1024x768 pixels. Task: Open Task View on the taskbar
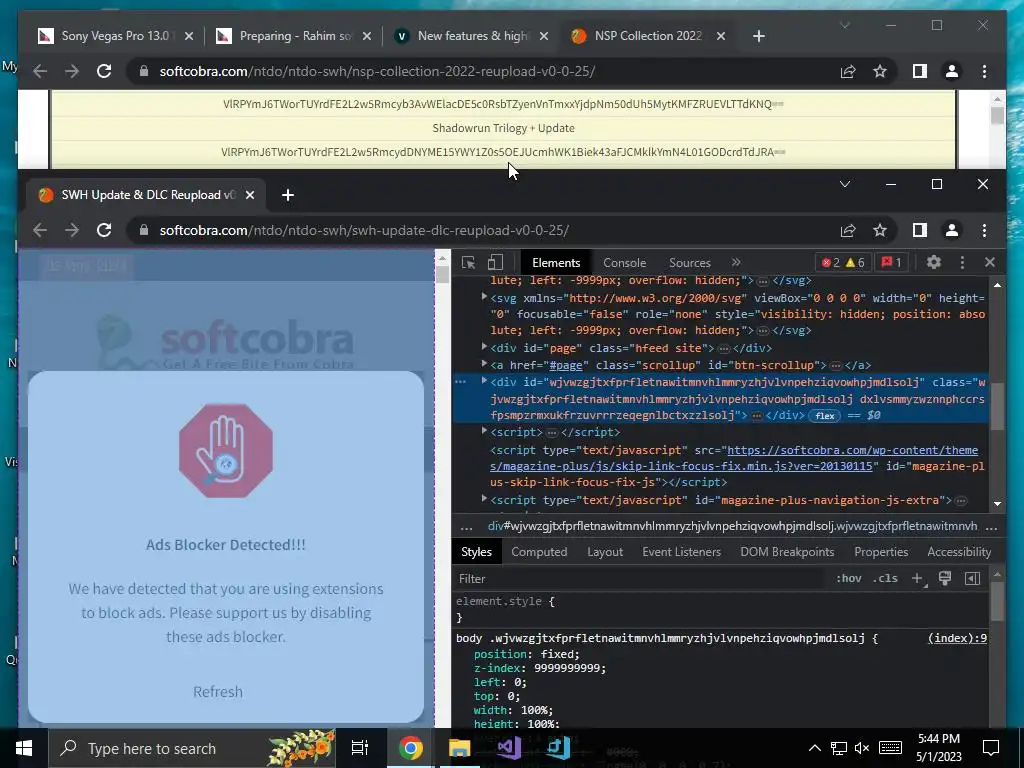tap(360, 748)
